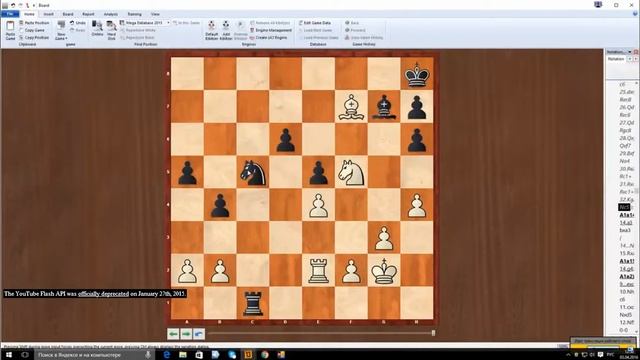640x360 pixels.
Task: Switch to the Home ribbon tab
Action: tap(29, 14)
